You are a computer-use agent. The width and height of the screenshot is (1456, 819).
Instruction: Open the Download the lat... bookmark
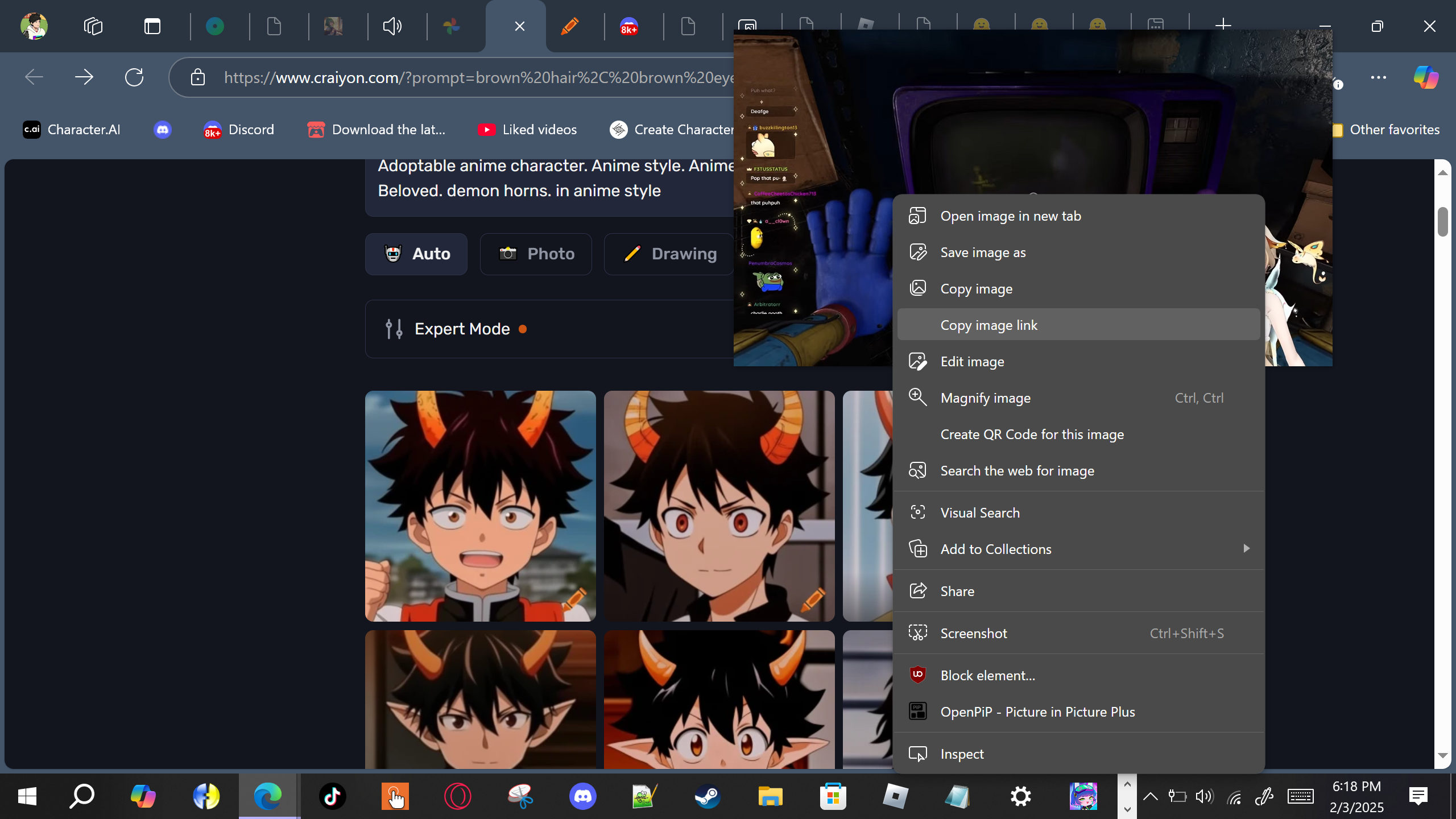point(377,130)
